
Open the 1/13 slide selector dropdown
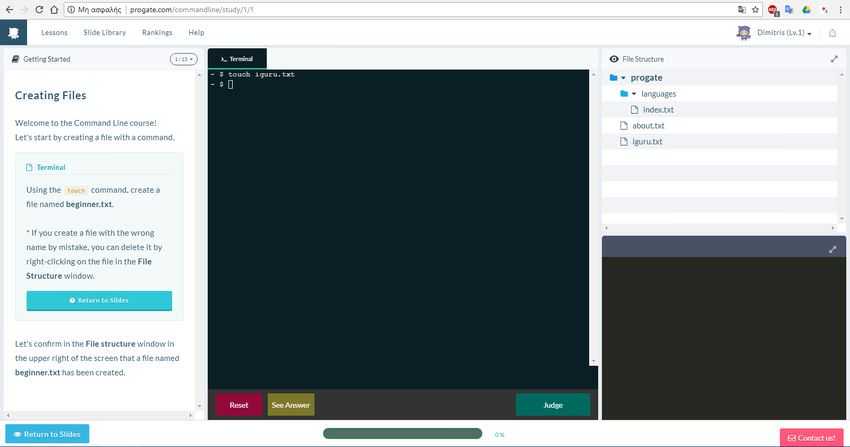point(183,59)
